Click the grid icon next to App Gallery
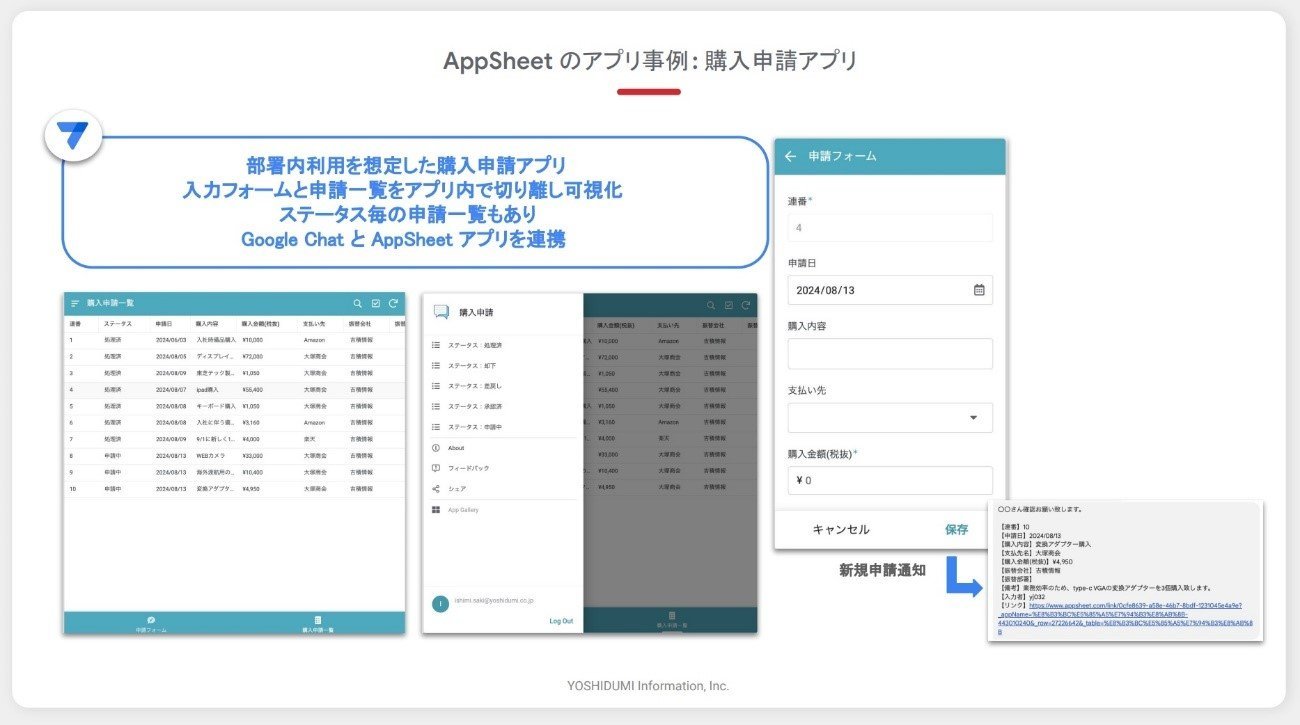This screenshot has width=1300, height=725. click(x=436, y=510)
